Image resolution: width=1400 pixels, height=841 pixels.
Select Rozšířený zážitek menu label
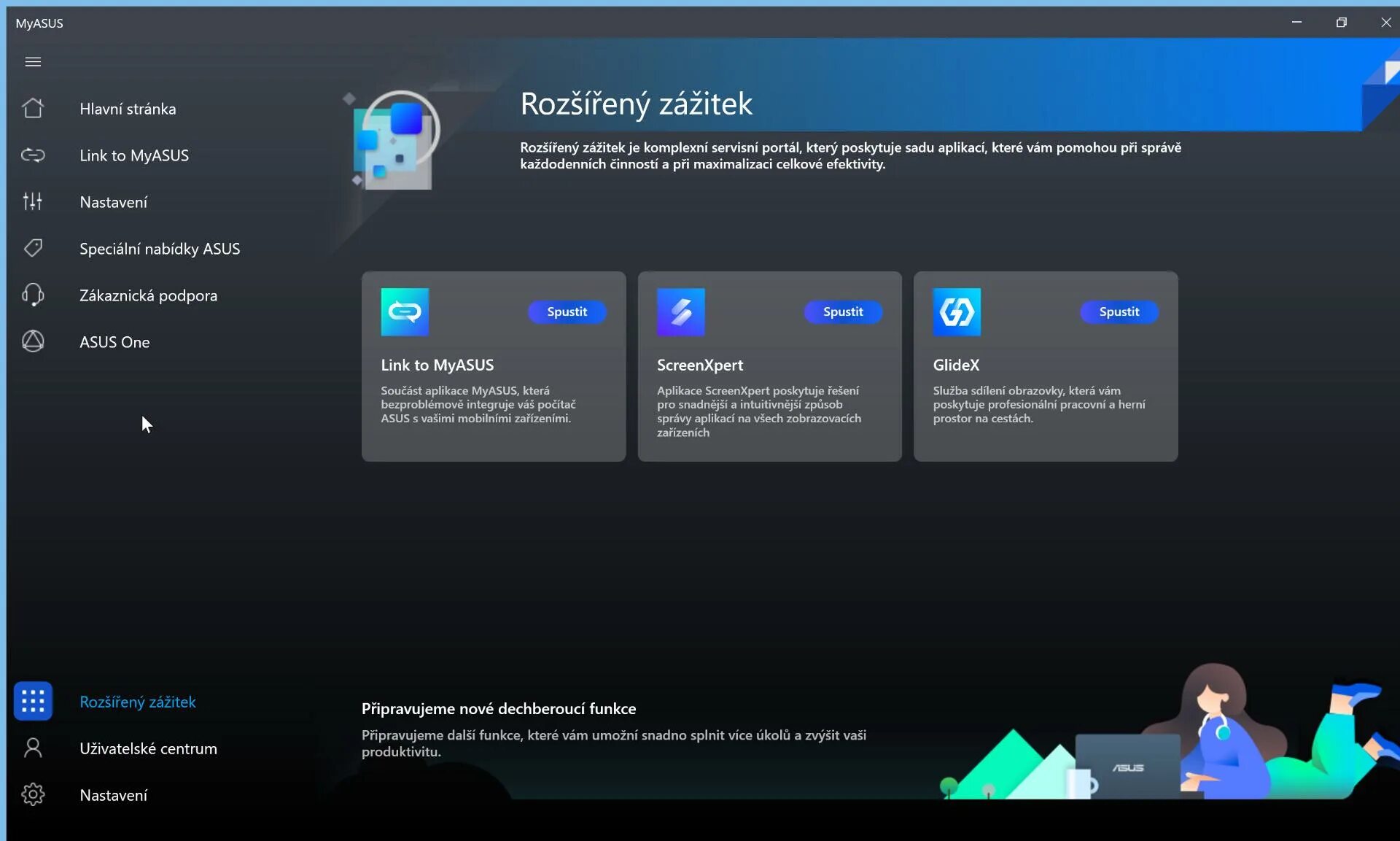tap(138, 702)
